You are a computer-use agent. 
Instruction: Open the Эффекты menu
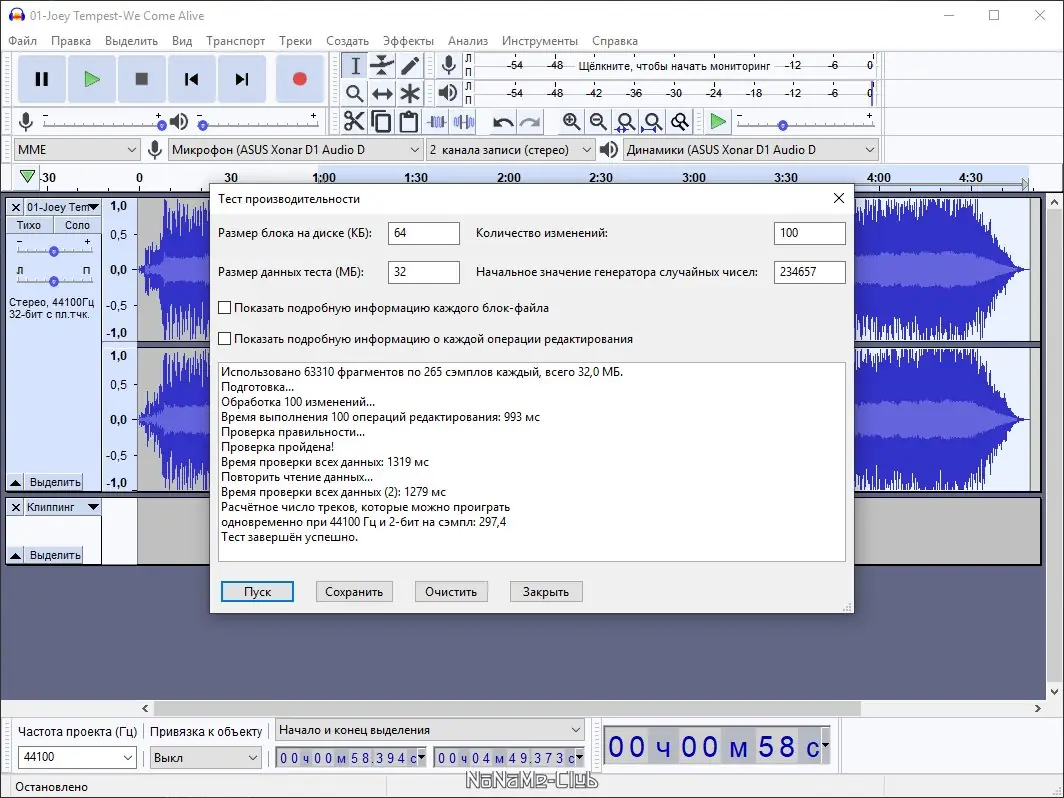(x=408, y=41)
